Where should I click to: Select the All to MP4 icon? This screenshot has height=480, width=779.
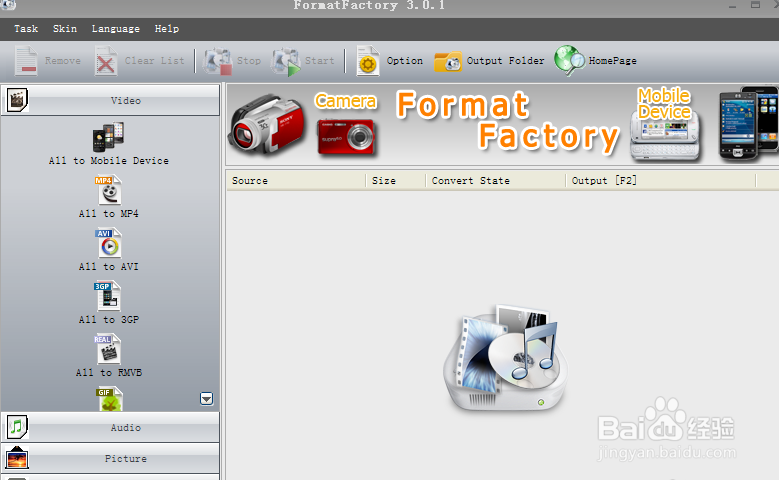tap(109, 190)
